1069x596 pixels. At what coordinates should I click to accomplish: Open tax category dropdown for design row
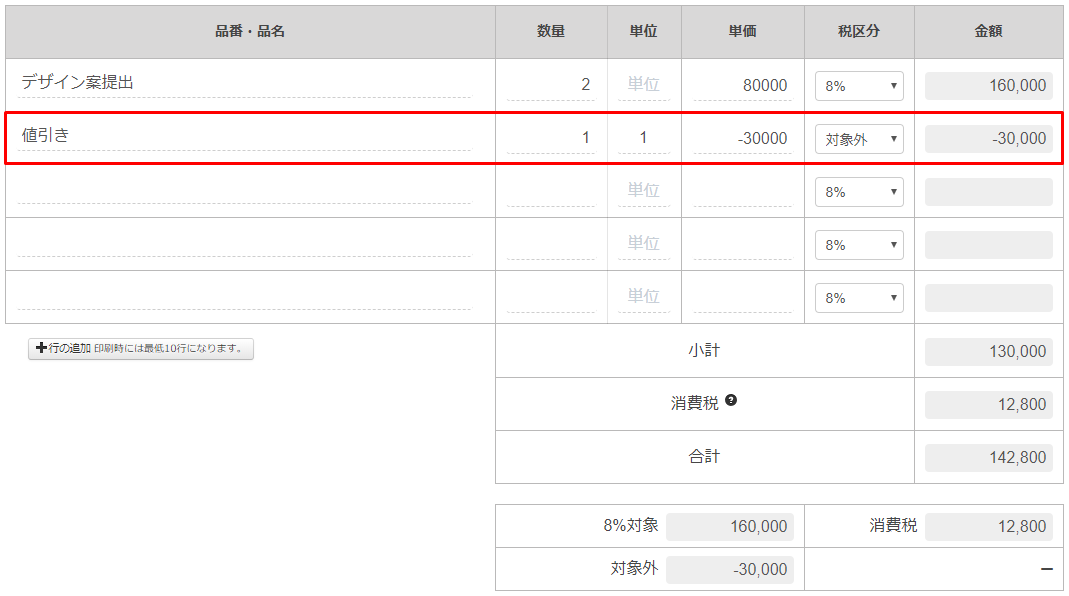(859, 86)
